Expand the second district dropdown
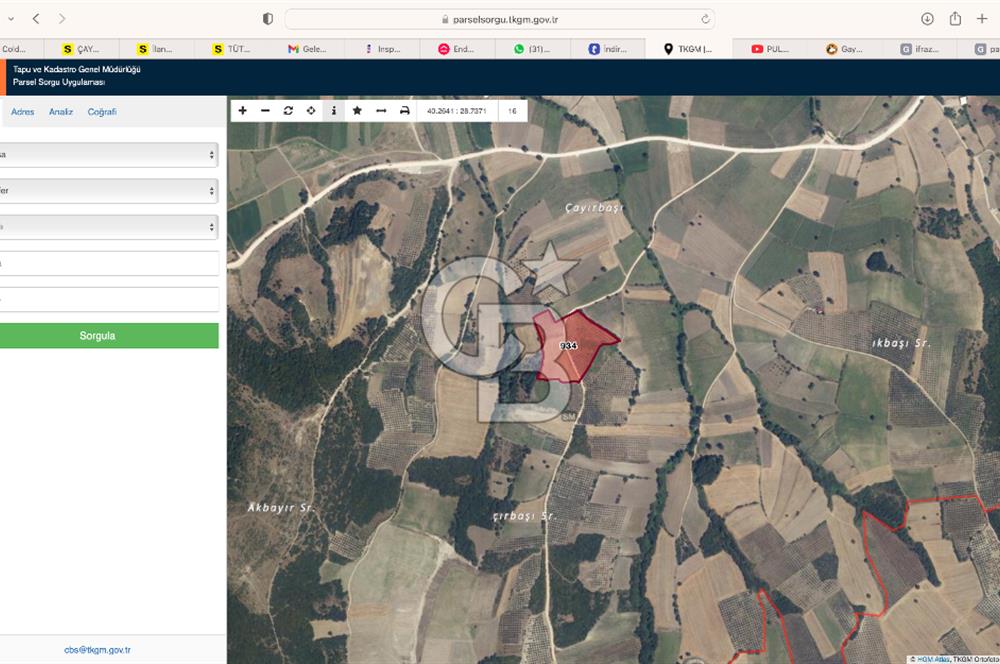 point(108,191)
